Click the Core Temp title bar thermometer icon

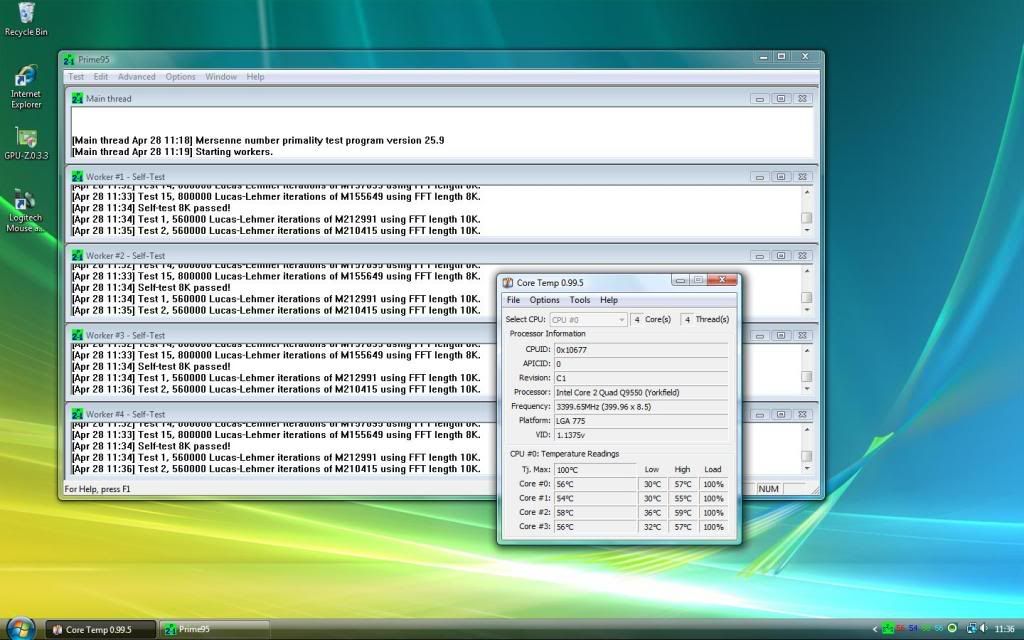(x=507, y=283)
